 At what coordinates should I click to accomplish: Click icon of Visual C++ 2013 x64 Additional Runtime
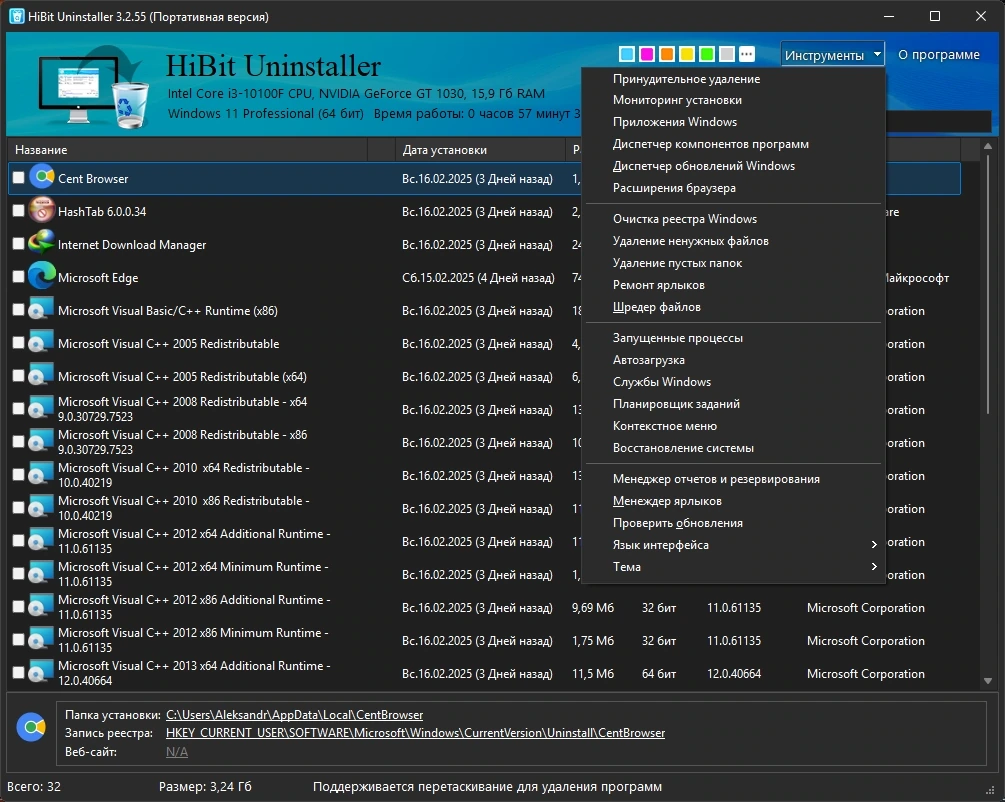[42, 673]
